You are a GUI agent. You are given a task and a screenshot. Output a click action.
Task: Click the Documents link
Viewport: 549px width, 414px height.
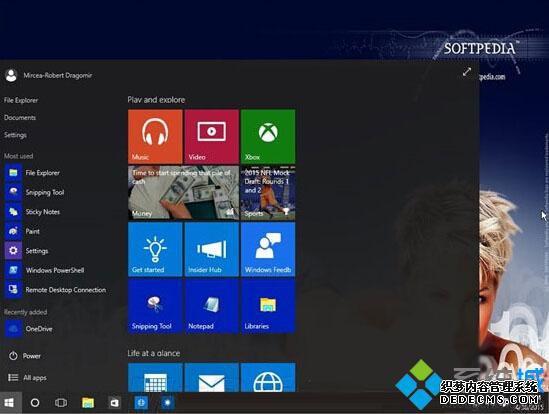(x=20, y=118)
